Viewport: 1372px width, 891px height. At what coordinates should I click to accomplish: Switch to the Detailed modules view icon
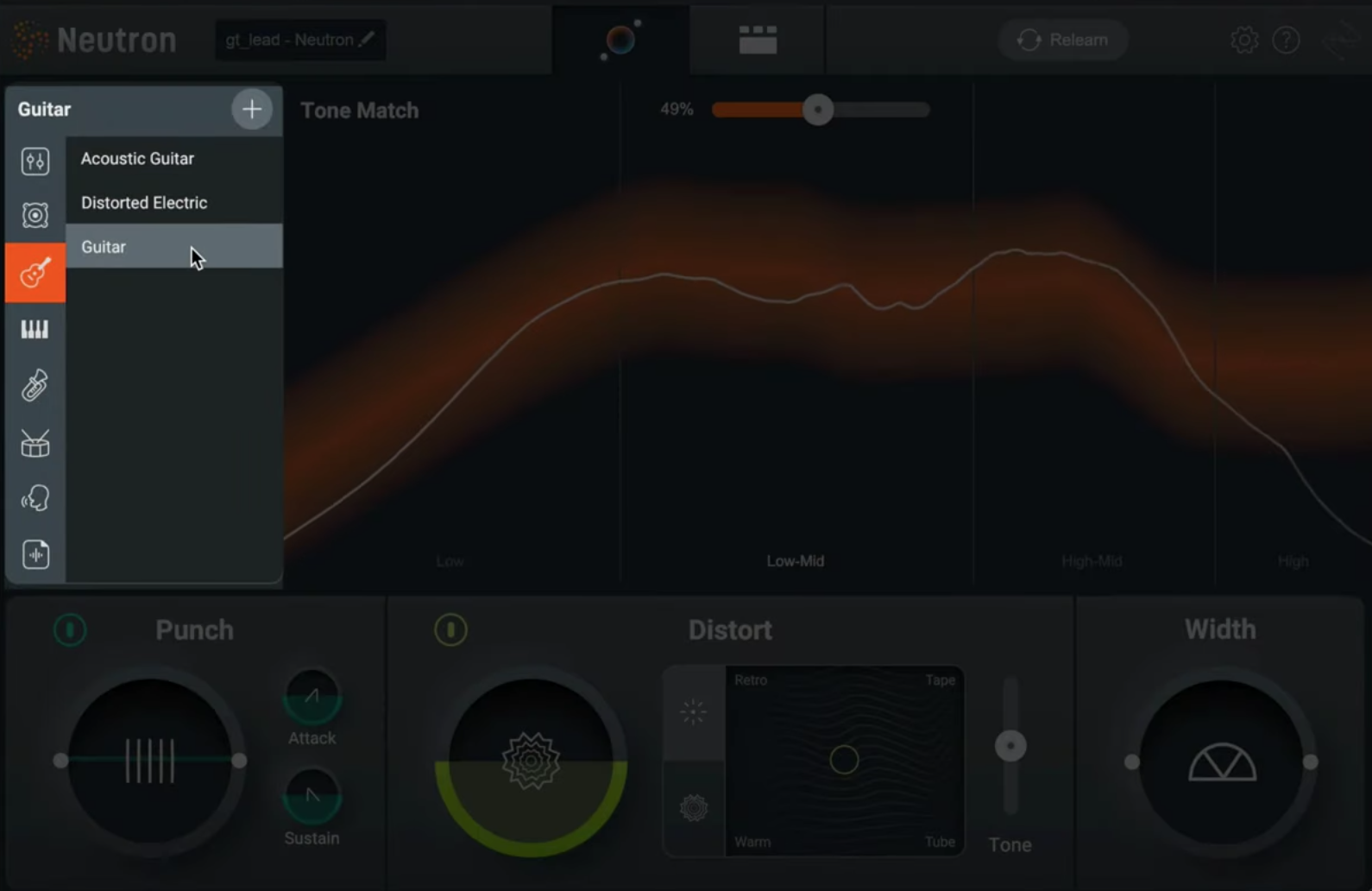click(x=758, y=40)
